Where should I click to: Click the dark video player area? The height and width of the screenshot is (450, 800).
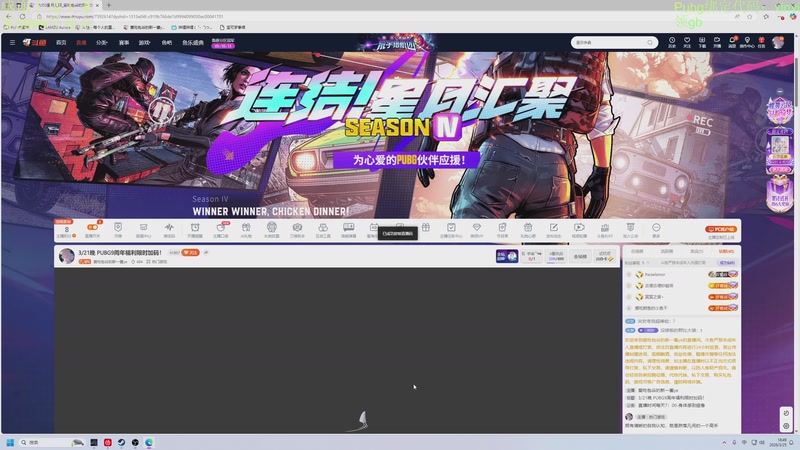point(337,351)
